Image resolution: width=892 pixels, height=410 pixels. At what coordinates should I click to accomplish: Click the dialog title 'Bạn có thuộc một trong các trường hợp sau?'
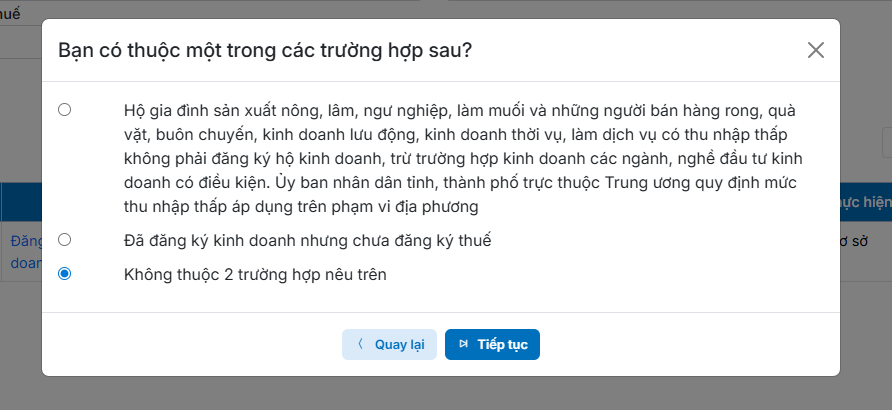coord(265,50)
